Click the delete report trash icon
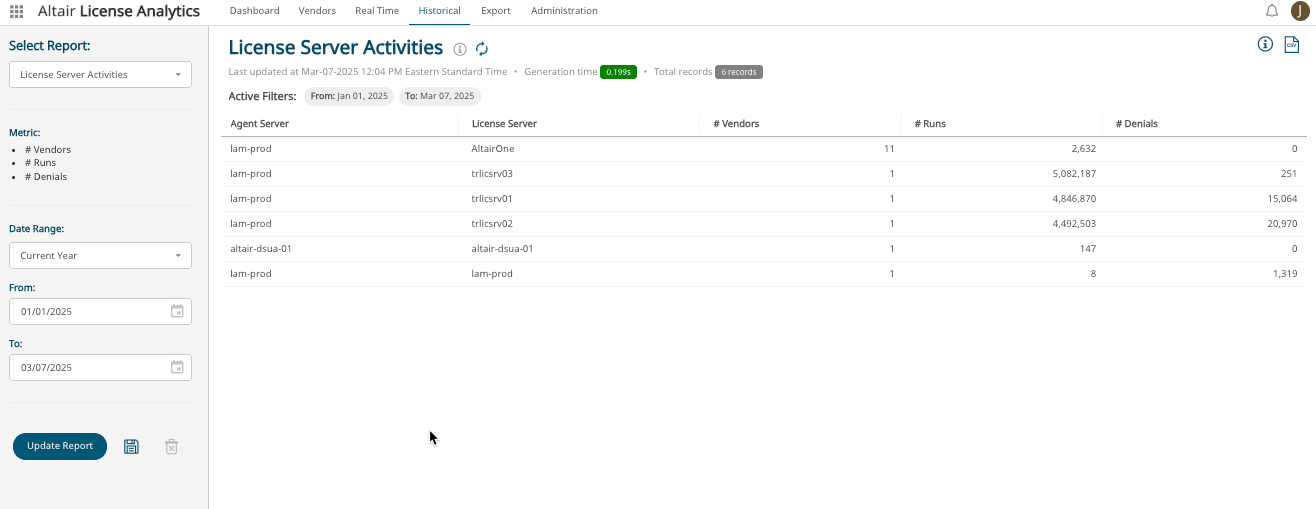 [171, 446]
